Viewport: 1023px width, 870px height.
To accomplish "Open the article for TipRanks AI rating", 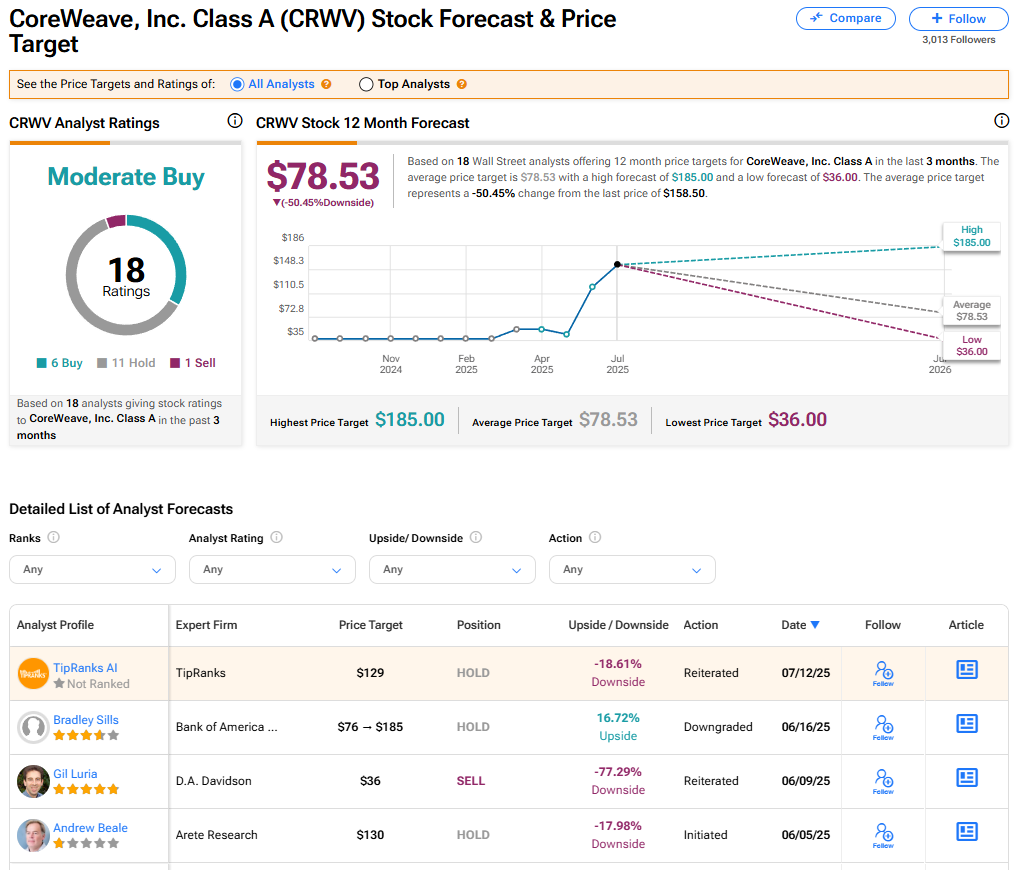I will click(x=967, y=670).
